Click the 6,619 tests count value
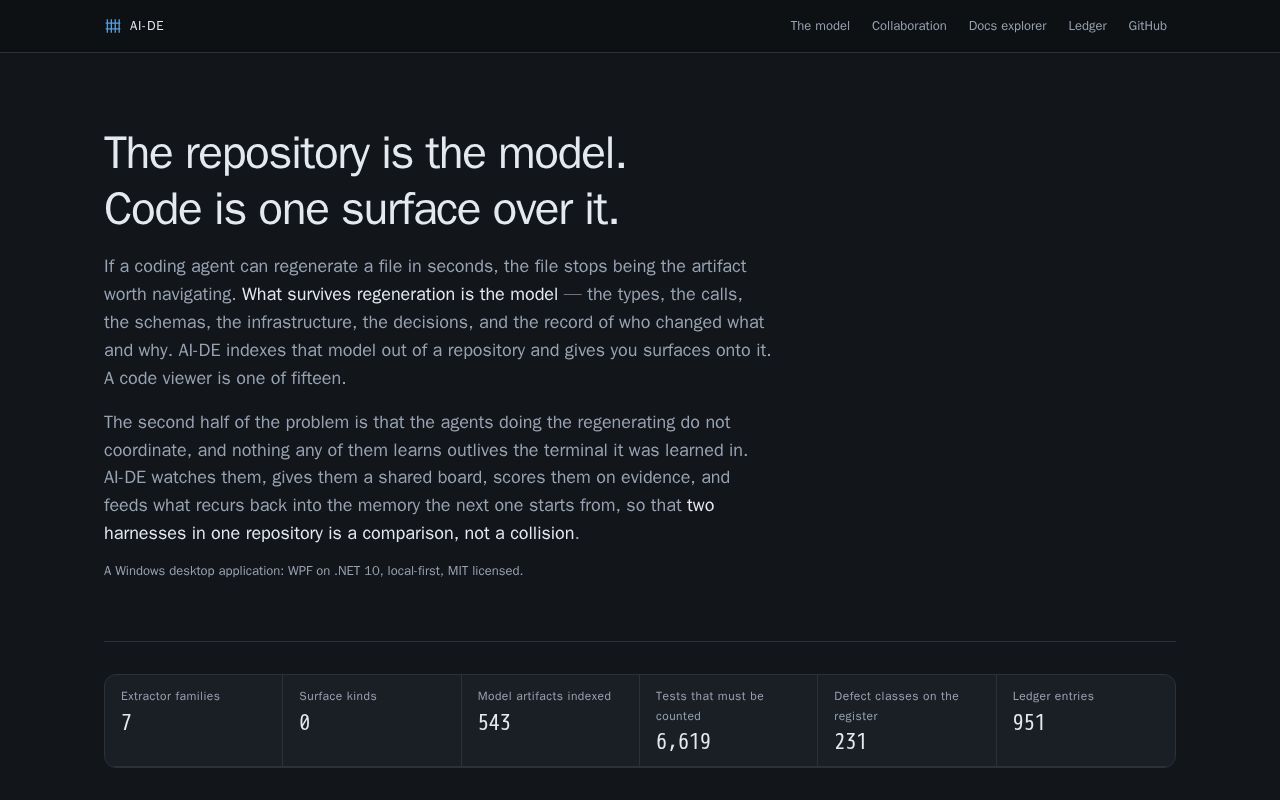Image resolution: width=1280 pixels, height=800 pixels. (683, 742)
